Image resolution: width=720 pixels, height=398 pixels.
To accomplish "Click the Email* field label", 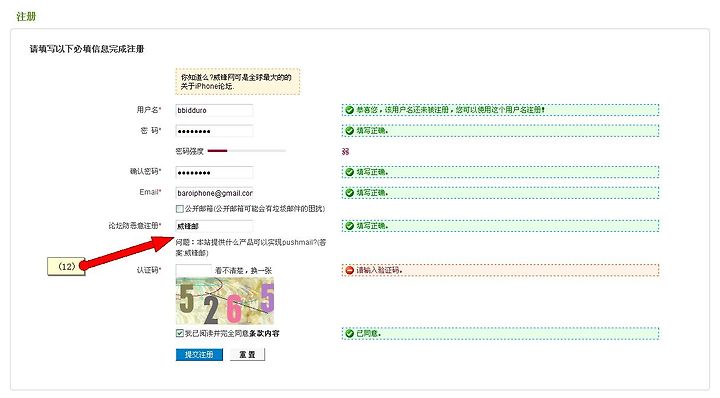I will coord(150,192).
